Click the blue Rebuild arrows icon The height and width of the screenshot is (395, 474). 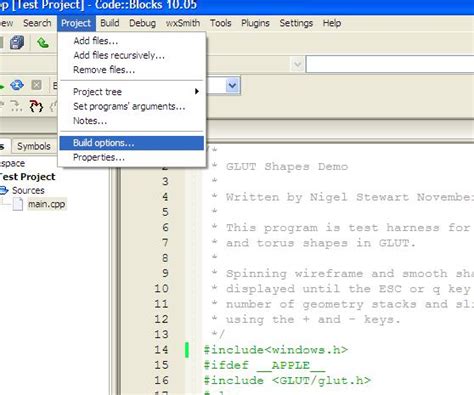[17, 85]
